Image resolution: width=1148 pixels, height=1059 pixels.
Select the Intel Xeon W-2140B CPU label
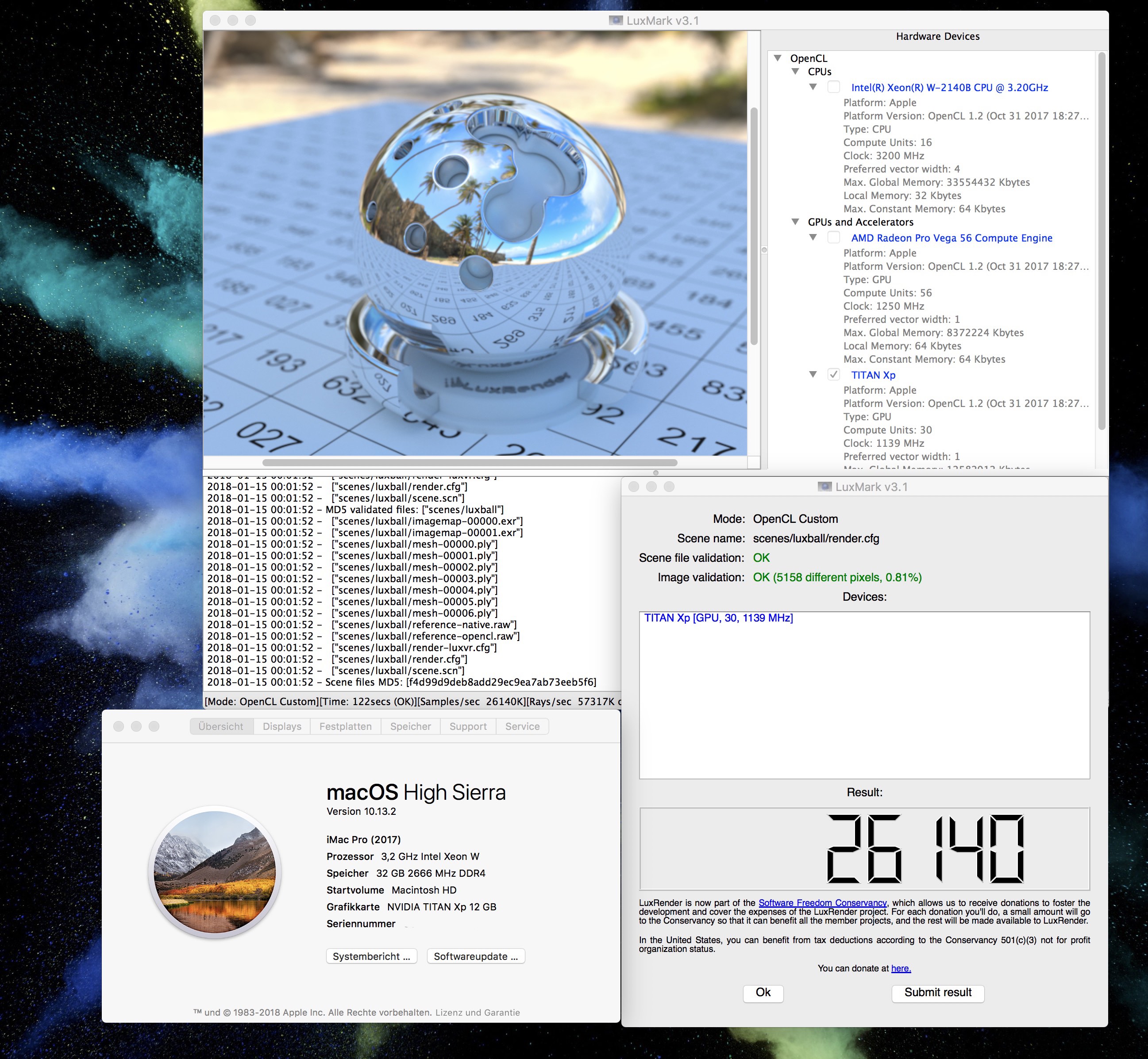pyautogui.click(x=950, y=88)
